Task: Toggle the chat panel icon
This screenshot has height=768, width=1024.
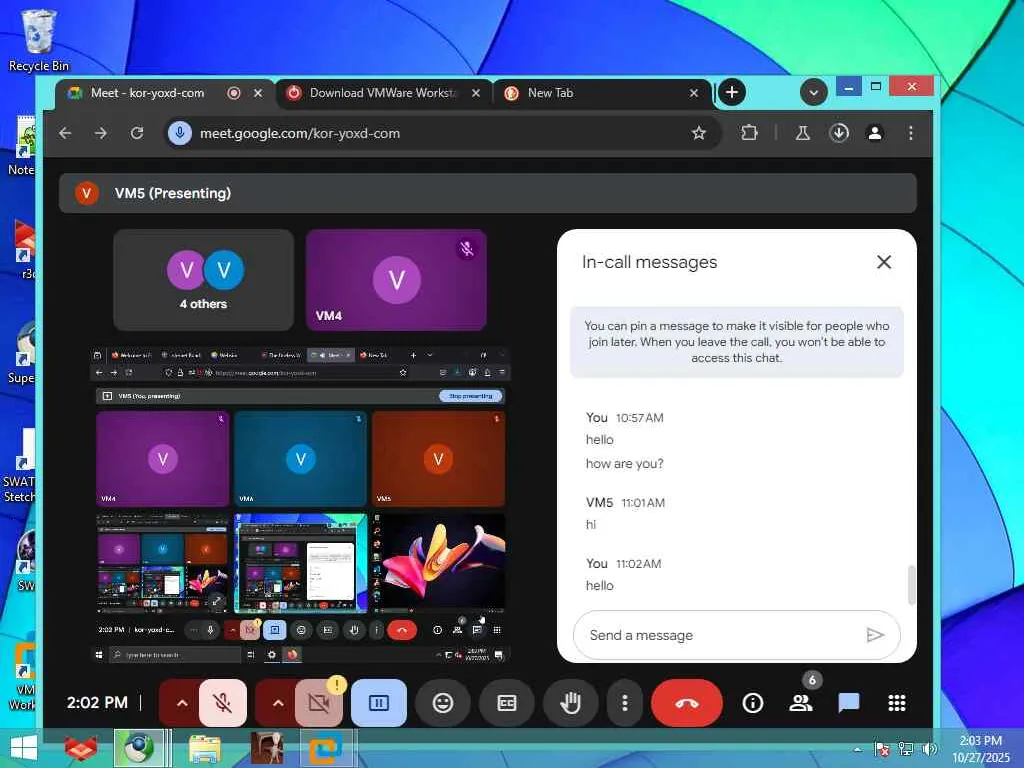Action: [x=848, y=703]
